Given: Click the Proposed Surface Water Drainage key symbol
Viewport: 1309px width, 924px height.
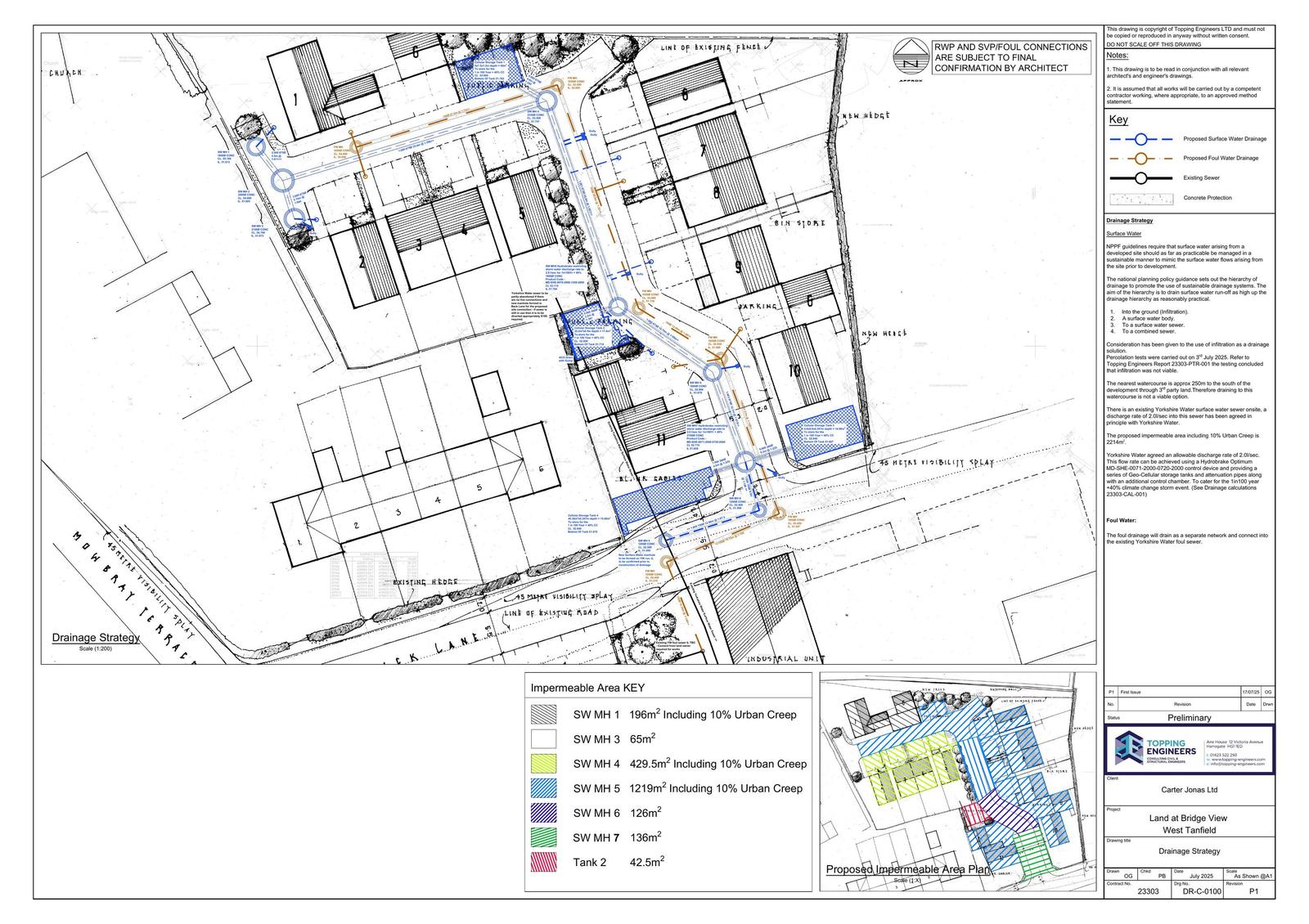Looking at the screenshot, I should [1141, 139].
